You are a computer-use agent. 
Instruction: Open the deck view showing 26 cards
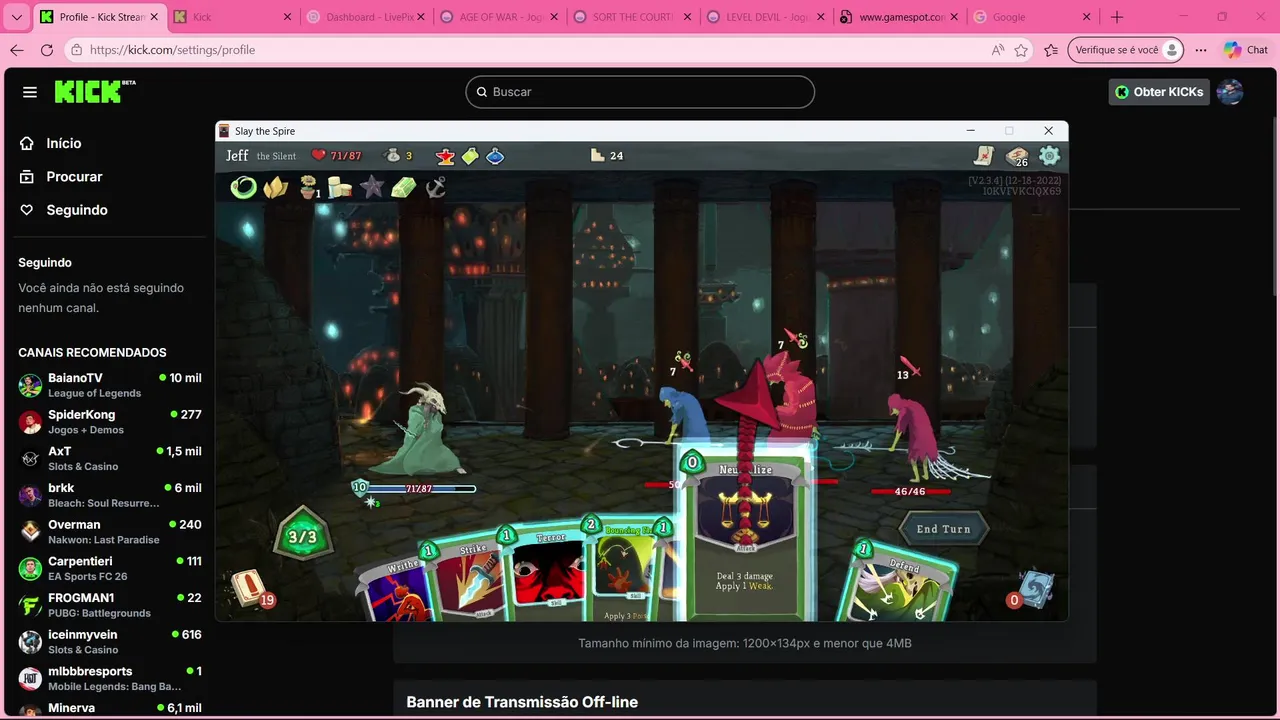tap(1017, 156)
